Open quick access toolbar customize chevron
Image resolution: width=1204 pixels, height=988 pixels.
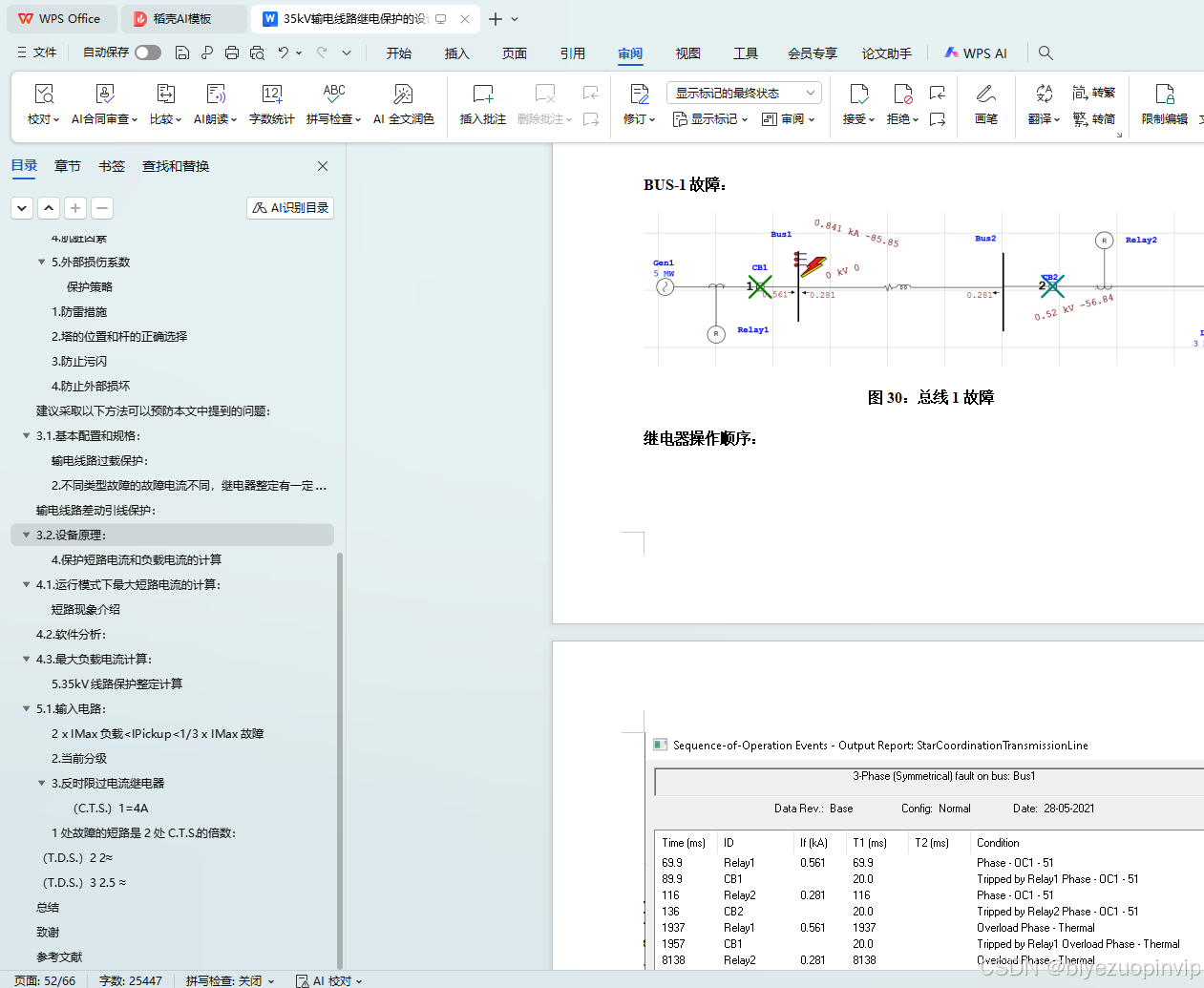(347, 53)
